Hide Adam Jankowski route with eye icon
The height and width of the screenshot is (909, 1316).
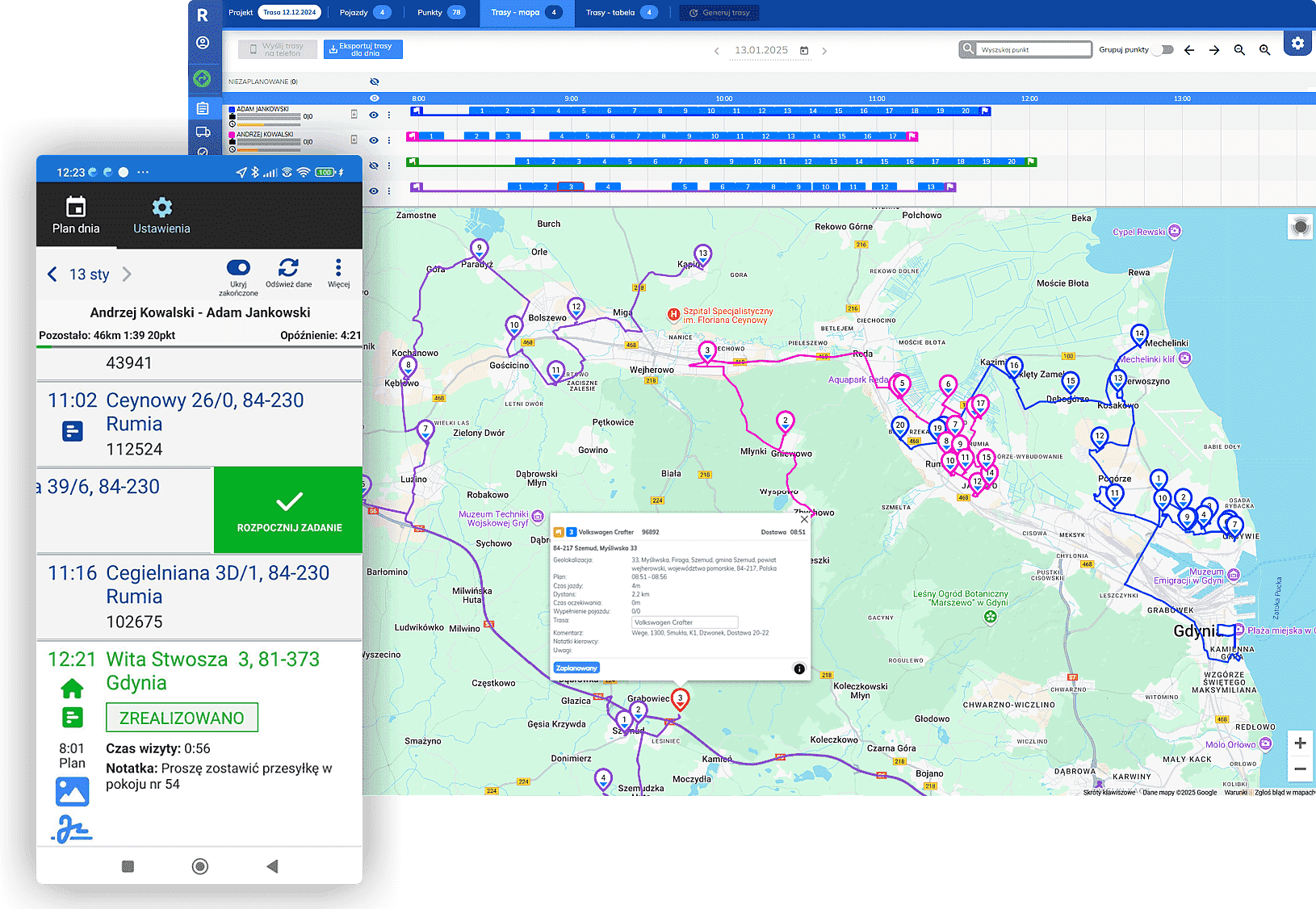374,115
